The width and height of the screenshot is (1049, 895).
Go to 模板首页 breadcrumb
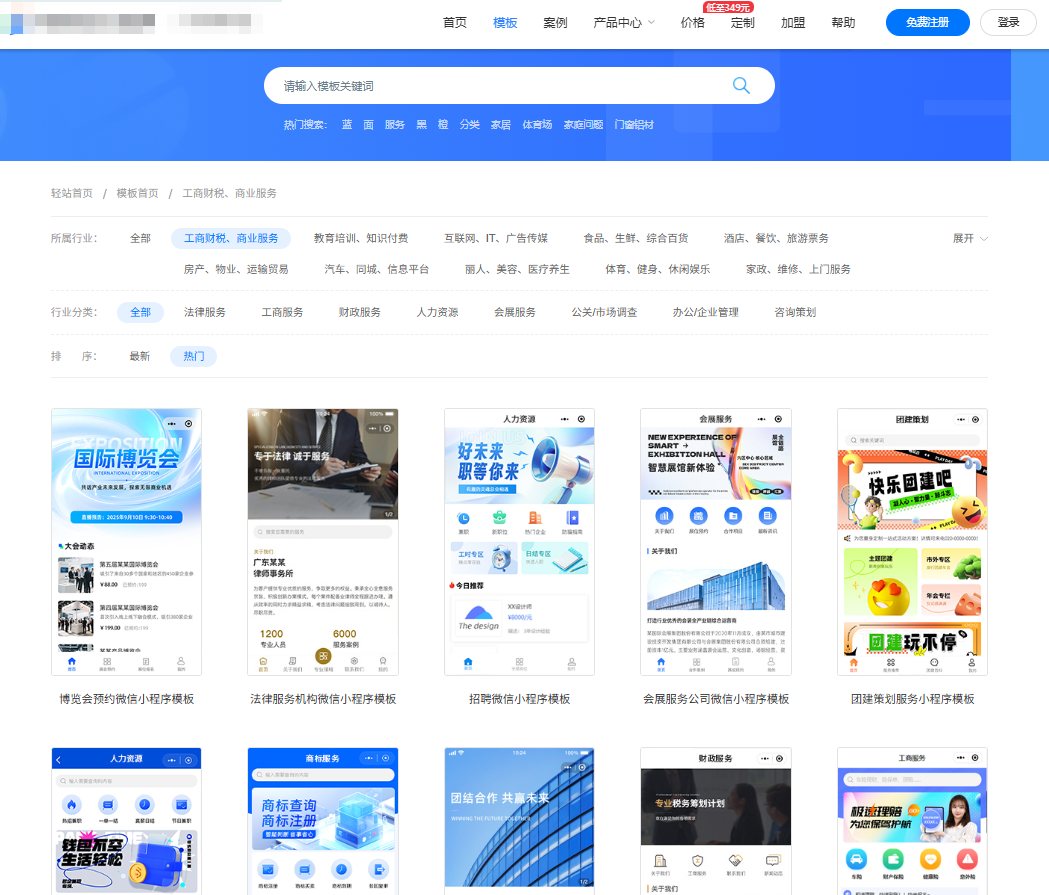[x=137, y=193]
